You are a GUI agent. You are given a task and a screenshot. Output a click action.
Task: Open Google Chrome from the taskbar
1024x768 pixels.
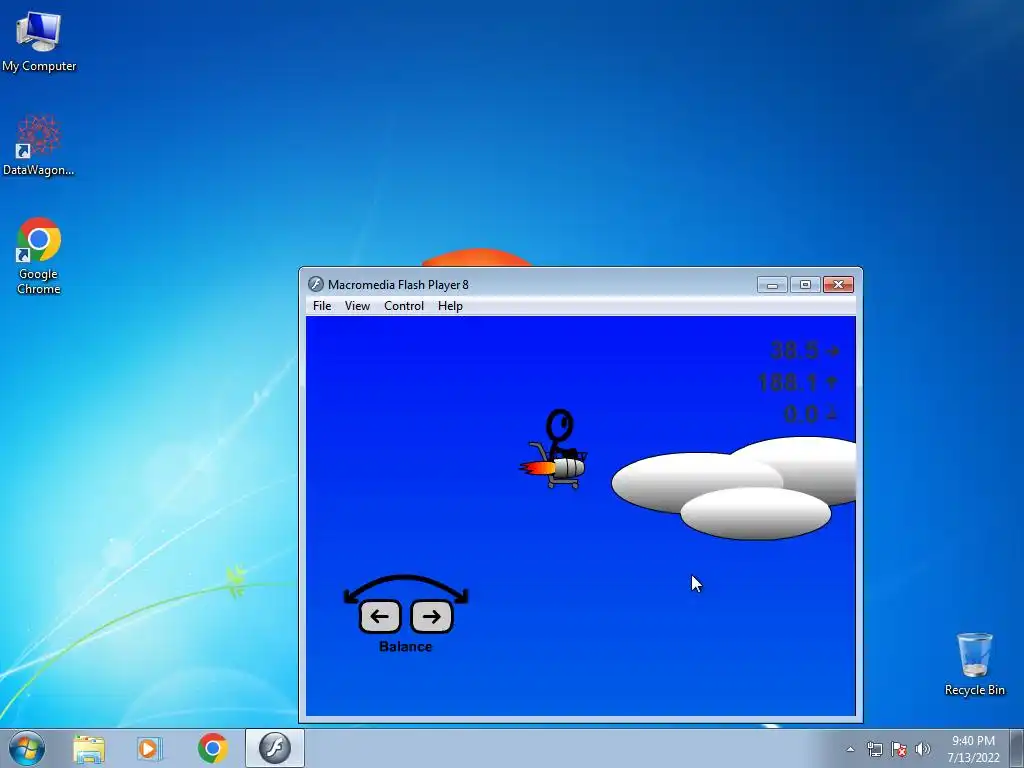[x=212, y=748]
